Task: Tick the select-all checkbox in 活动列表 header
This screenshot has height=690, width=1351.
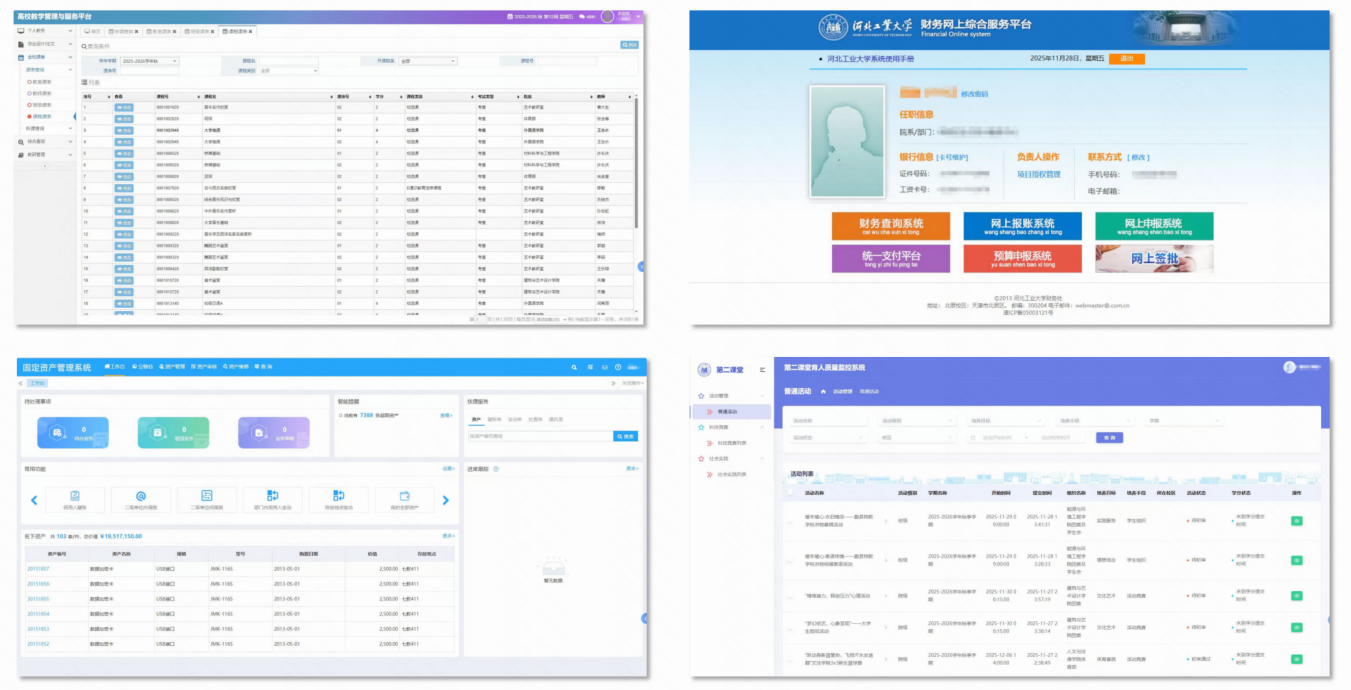Action: pos(790,493)
